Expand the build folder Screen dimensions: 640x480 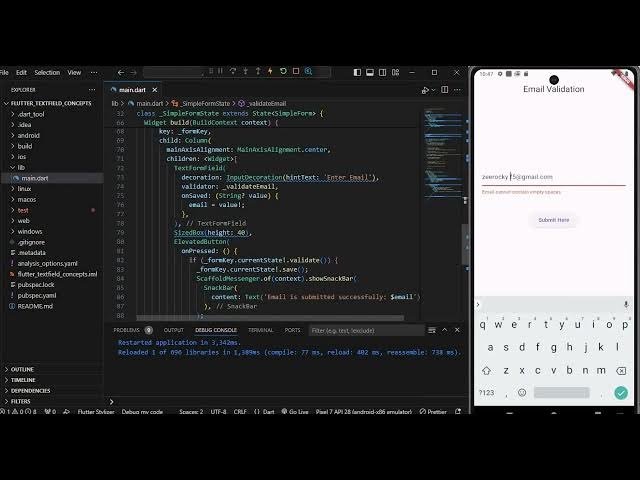pyautogui.click(x=25, y=146)
